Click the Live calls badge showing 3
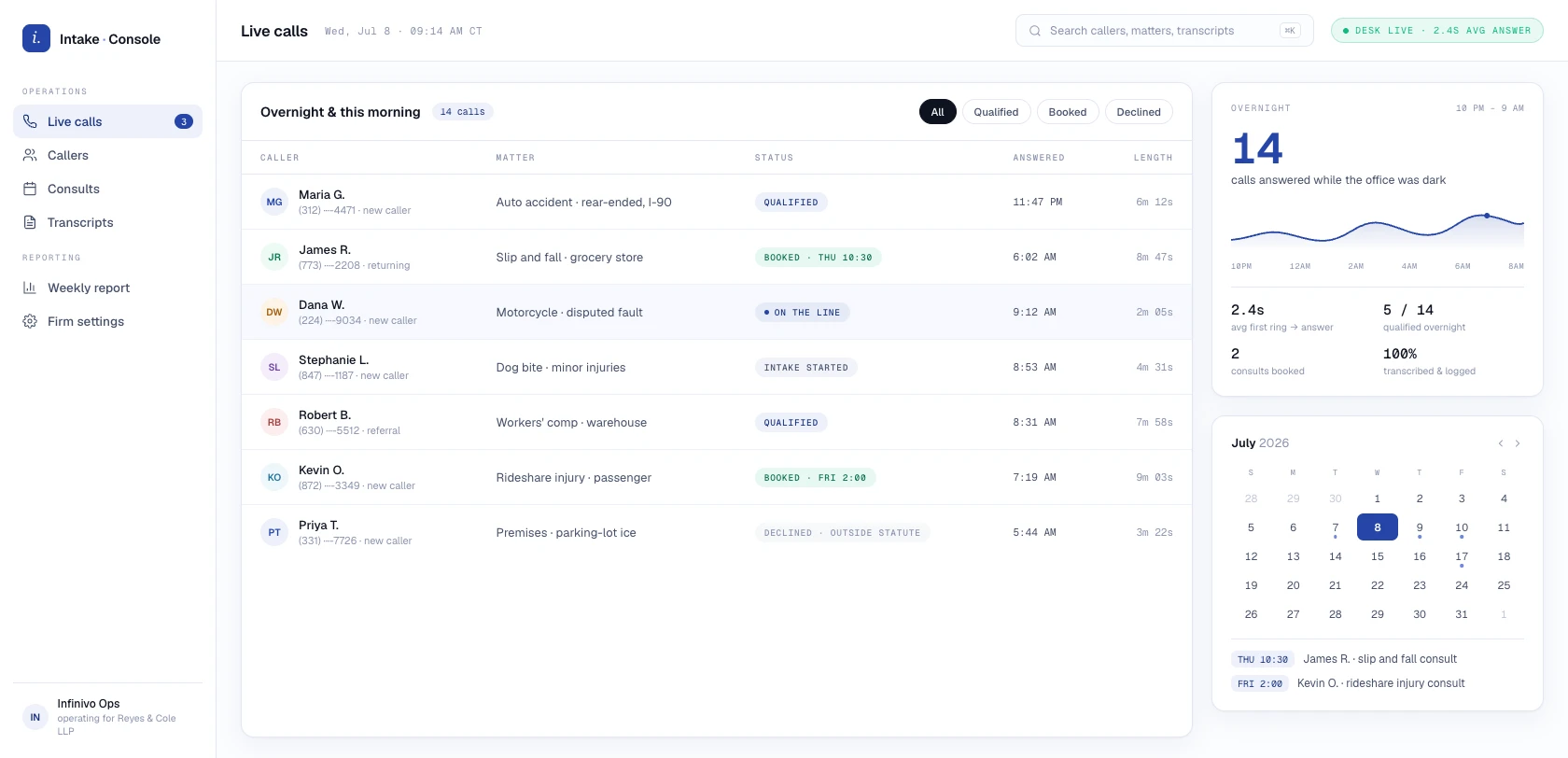This screenshot has width=1568, height=758. [184, 121]
